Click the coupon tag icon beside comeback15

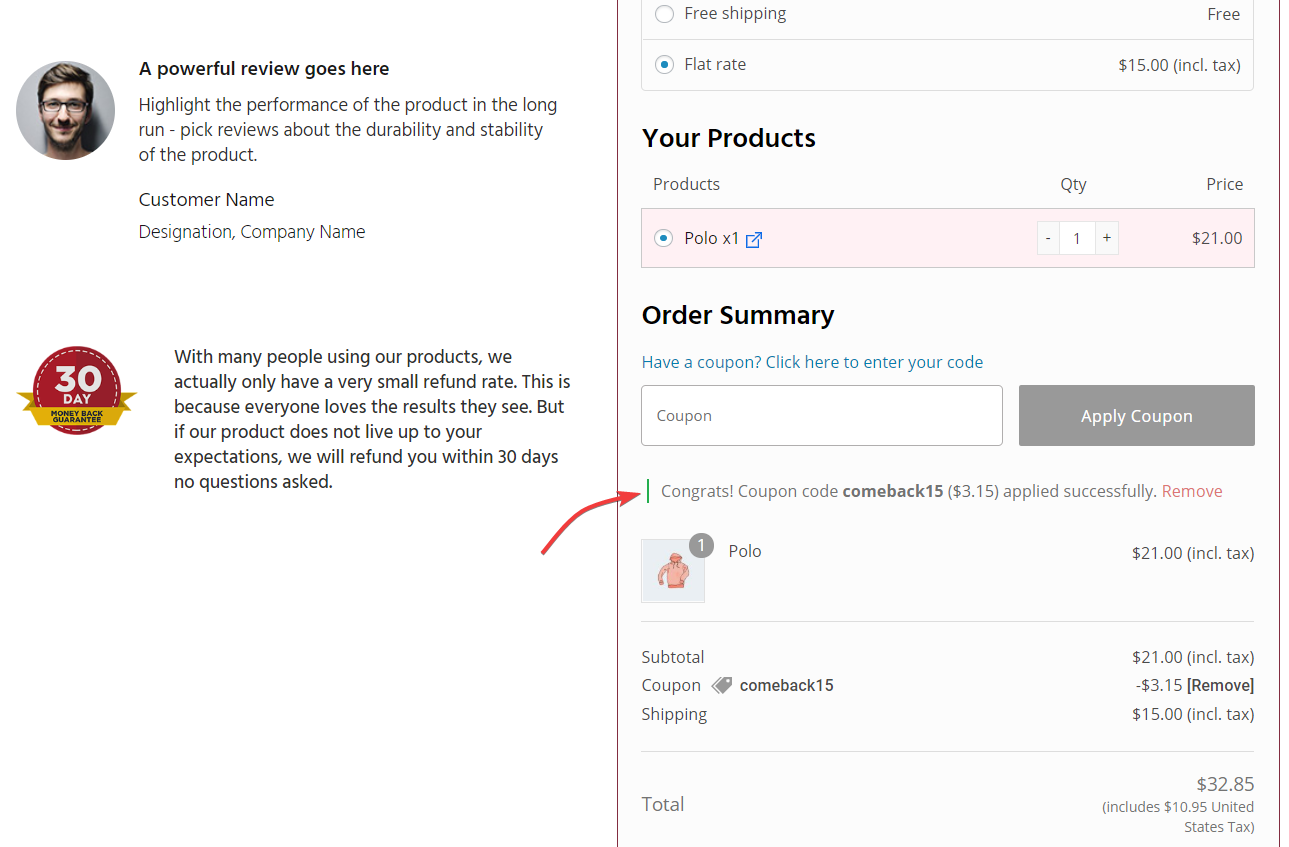(722, 684)
